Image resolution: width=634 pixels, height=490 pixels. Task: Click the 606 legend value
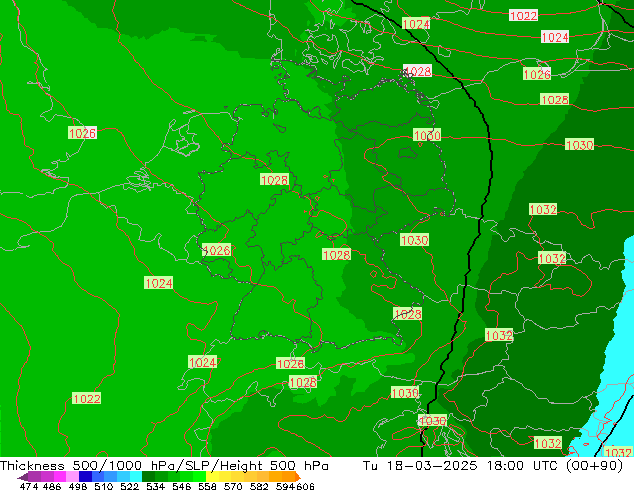click(305, 486)
